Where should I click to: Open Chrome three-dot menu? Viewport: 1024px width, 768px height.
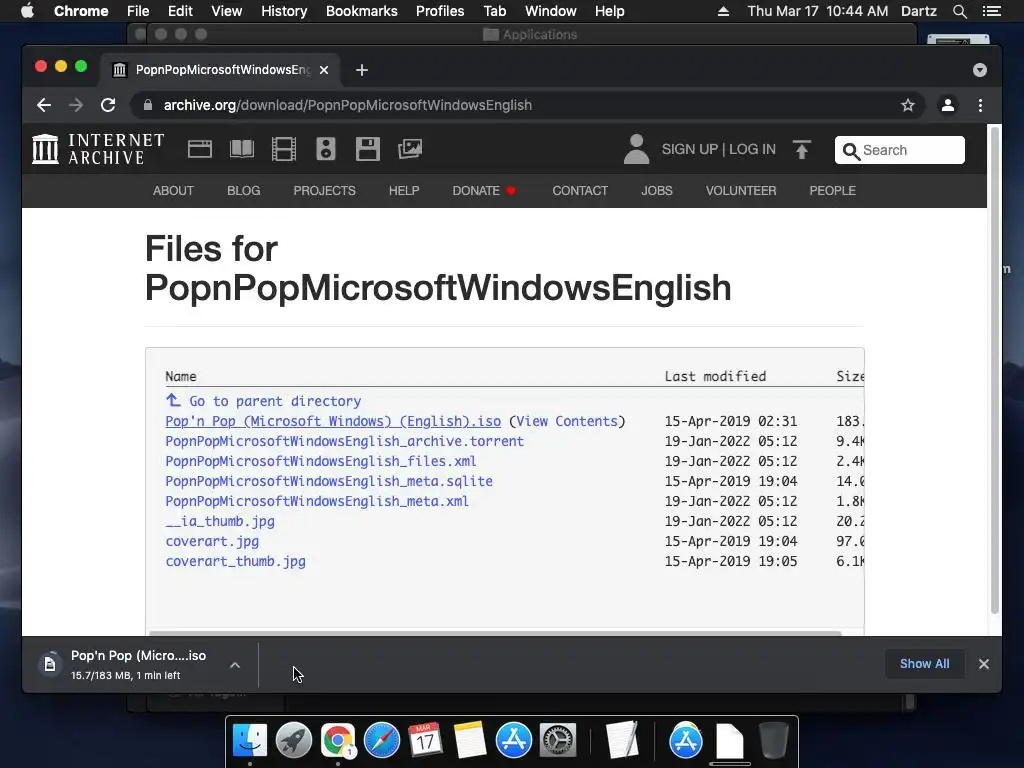click(980, 105)
